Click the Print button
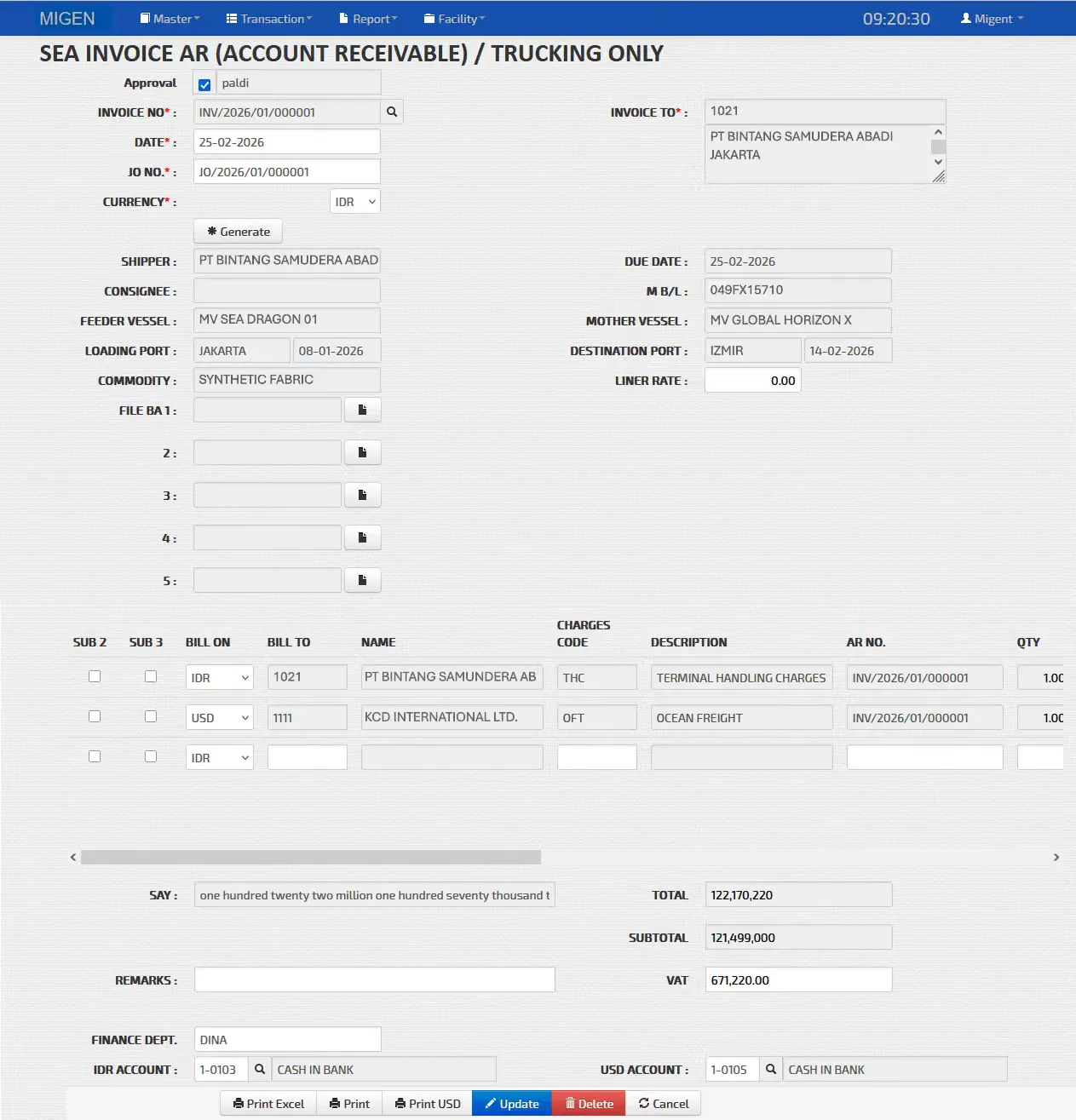Image resolution: width=1076 pixels, height=1120 pixels. click(349, 1104)
